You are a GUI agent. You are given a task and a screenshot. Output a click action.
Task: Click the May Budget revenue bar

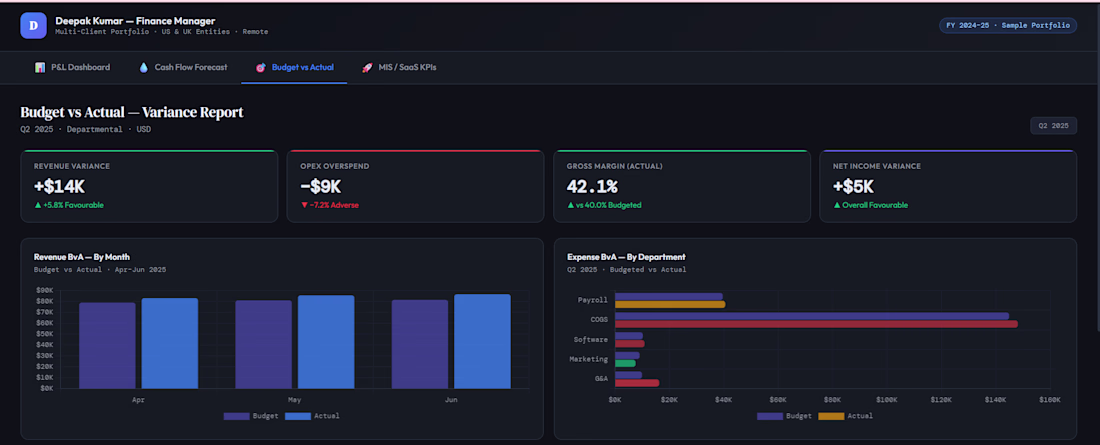pyautogui.click(x=264, y=345)
